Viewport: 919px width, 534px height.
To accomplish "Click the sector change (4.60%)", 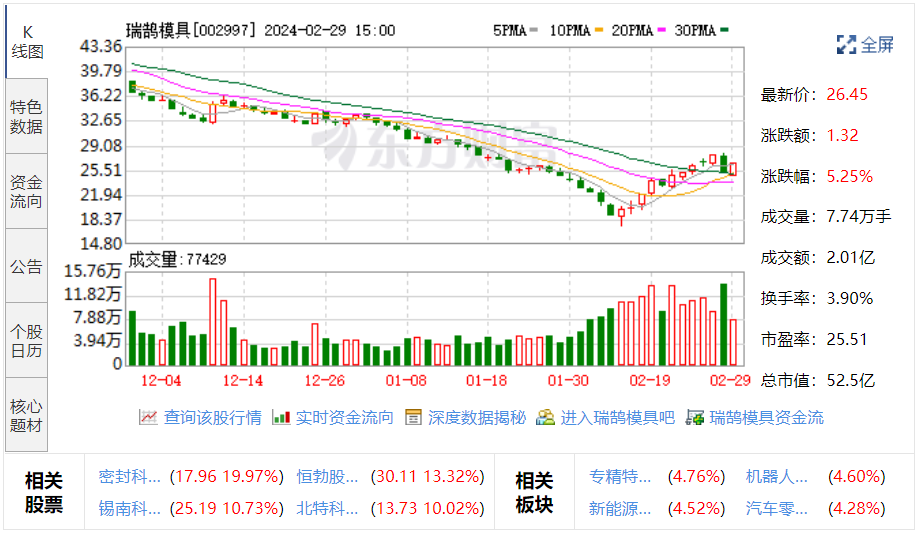I will point(857,477).
